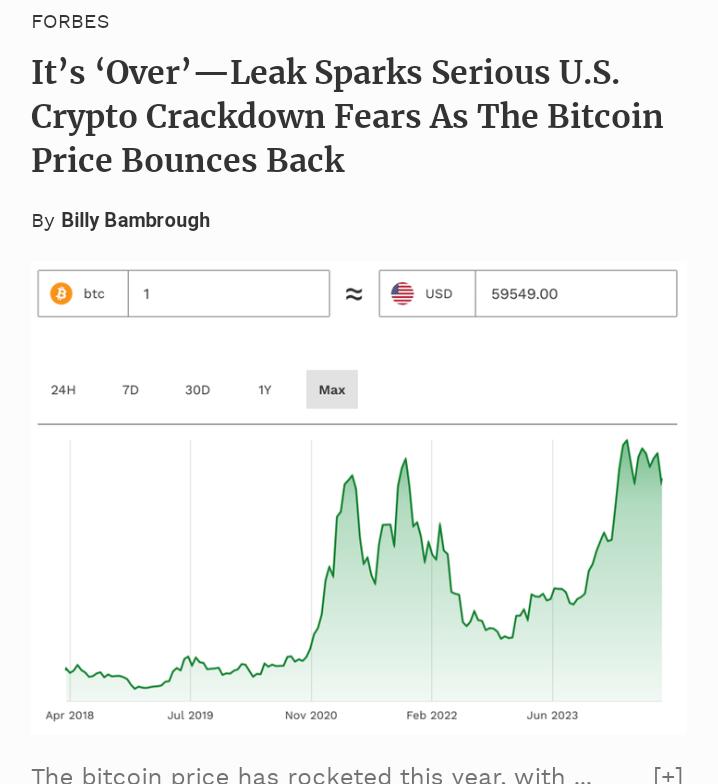
Task: Switch chart to 7D range
Action: (130, 390)
